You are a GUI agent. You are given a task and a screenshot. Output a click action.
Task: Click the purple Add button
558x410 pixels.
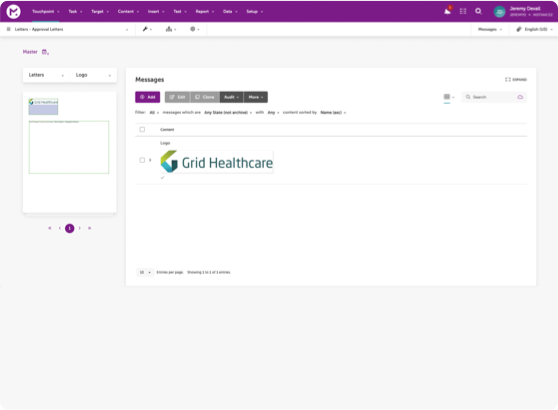[x=147, y=97]
